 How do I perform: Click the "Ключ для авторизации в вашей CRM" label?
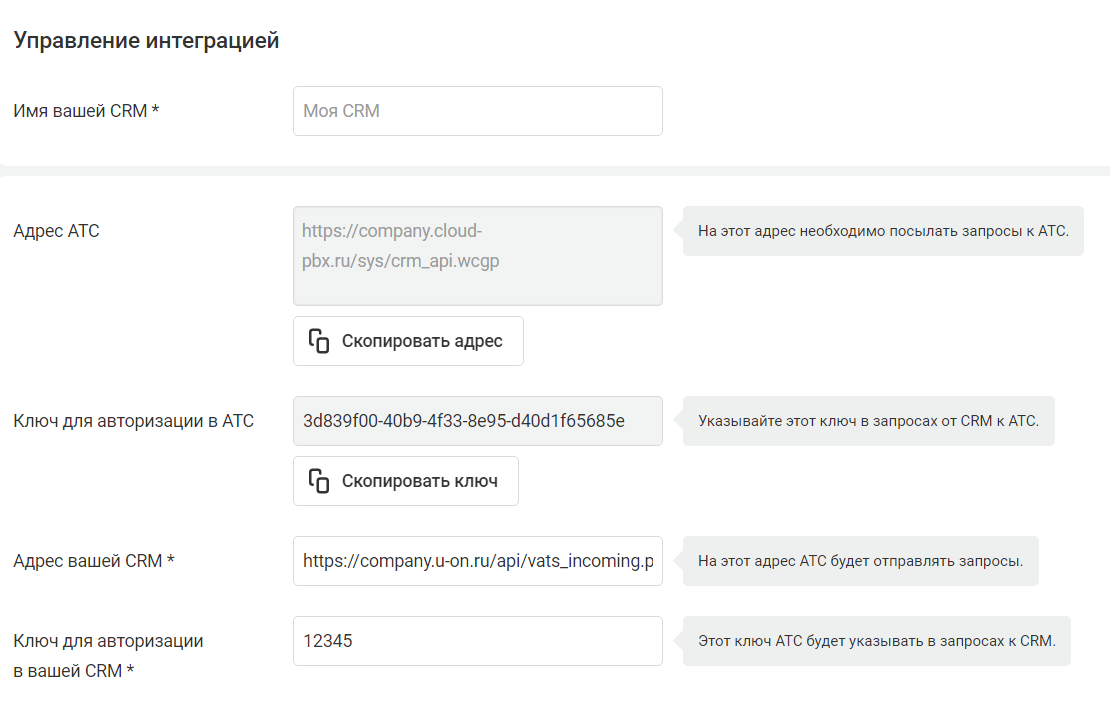108,655
